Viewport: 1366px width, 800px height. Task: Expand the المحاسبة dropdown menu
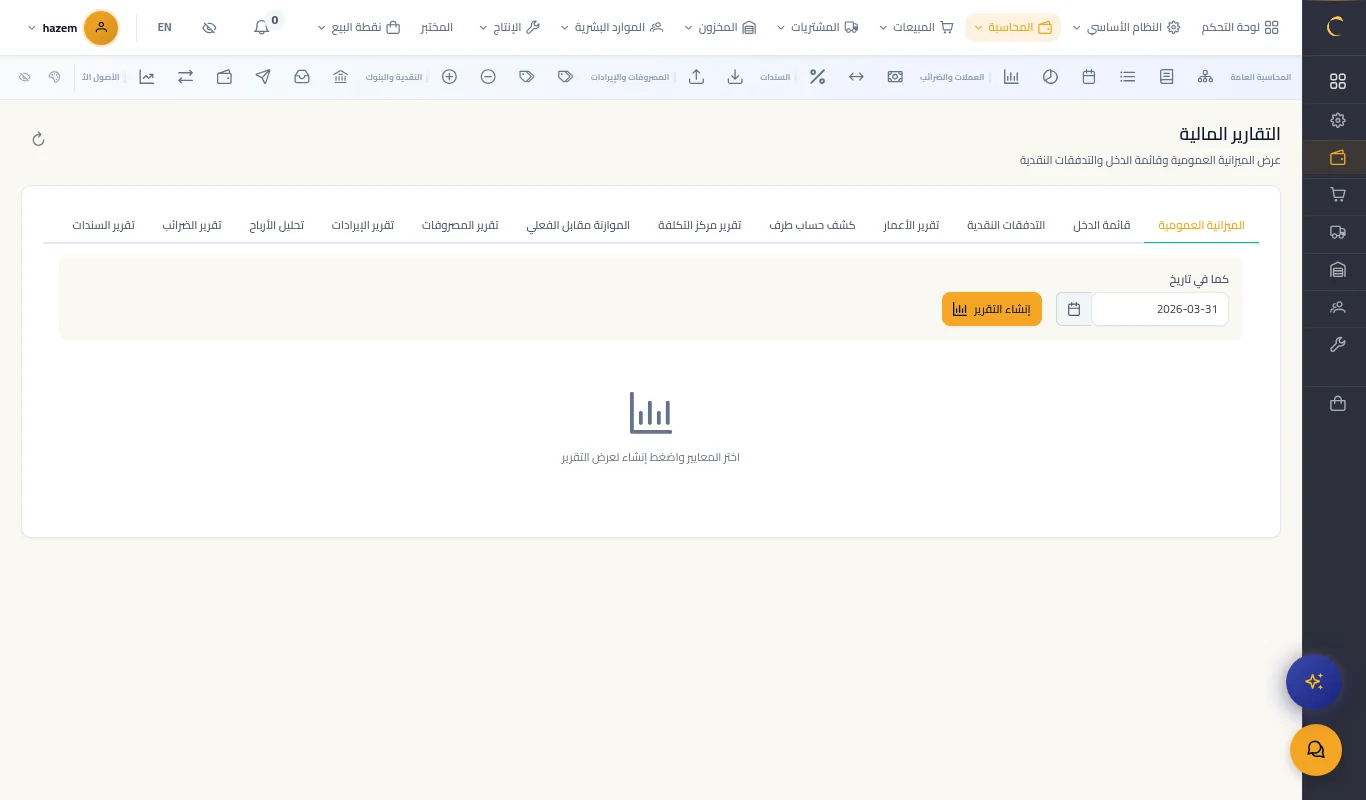click(1013, 27)
